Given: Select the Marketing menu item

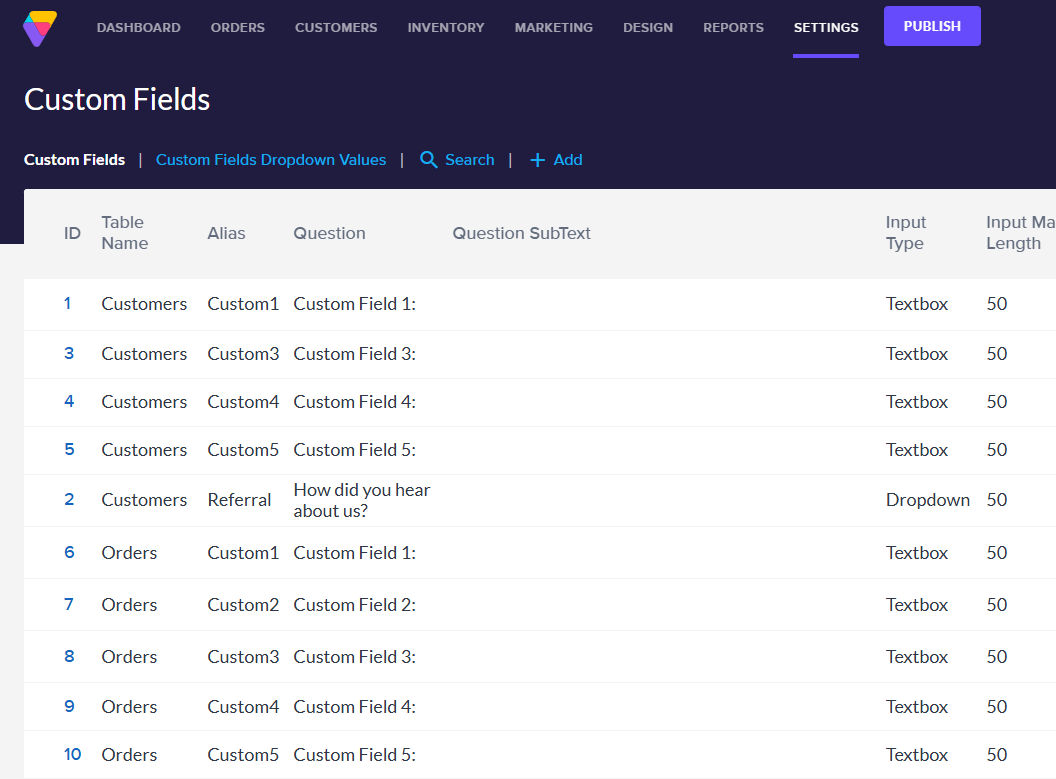Looking at the screenshot, I should click(x=553, y=27).
